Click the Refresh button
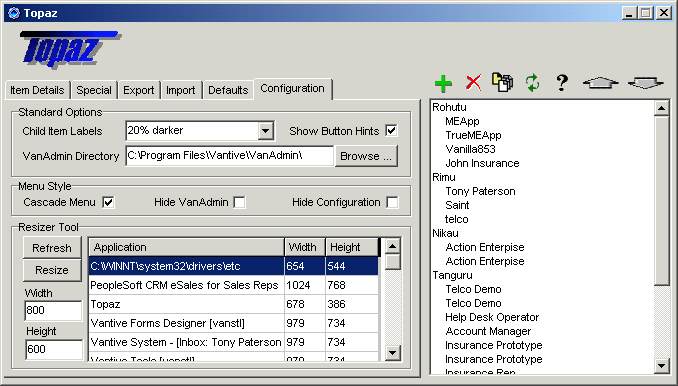The width and height of the screenshot is (678, 386). 52,248
